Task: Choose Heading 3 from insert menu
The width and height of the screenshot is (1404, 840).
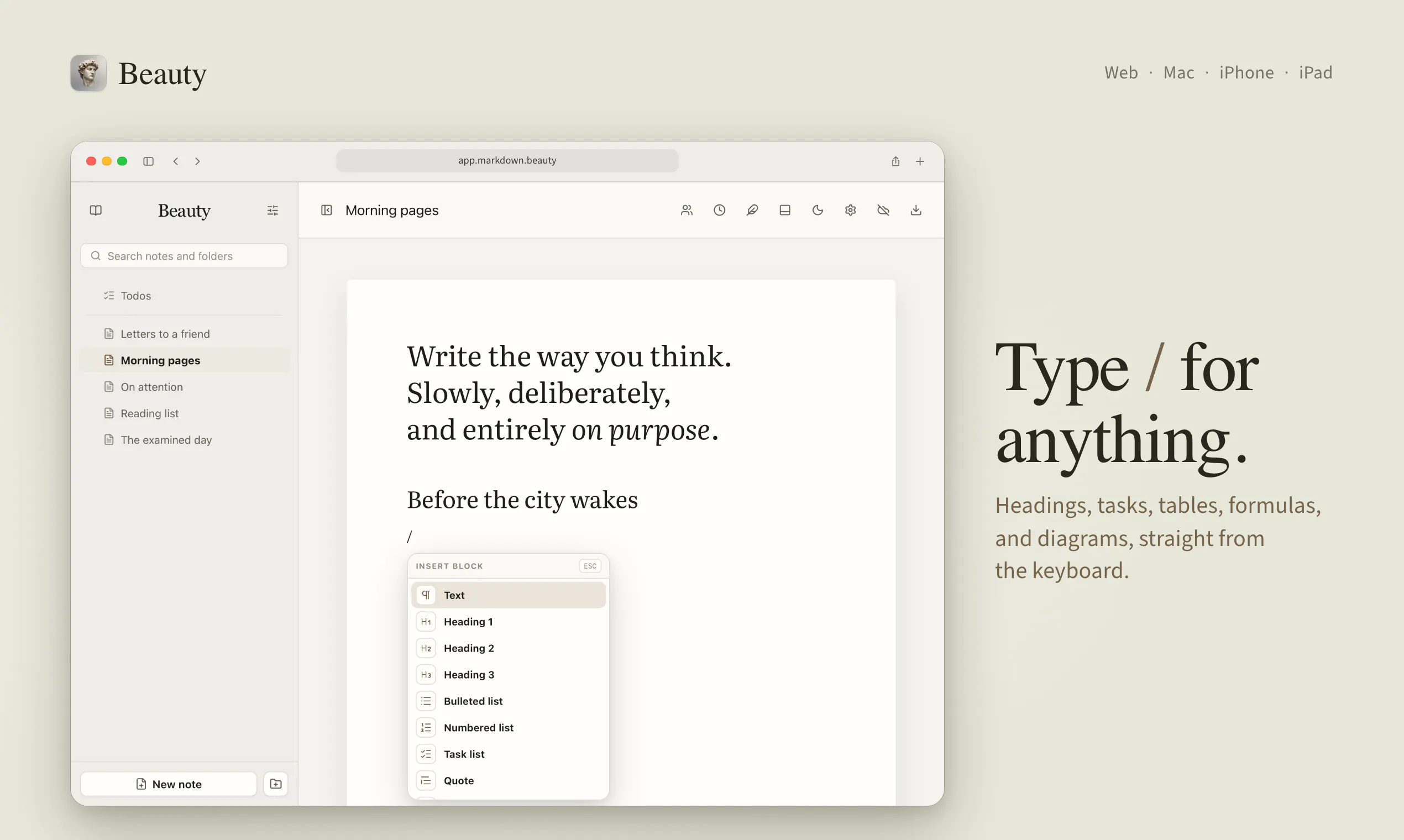Action: tap(509, 675)
